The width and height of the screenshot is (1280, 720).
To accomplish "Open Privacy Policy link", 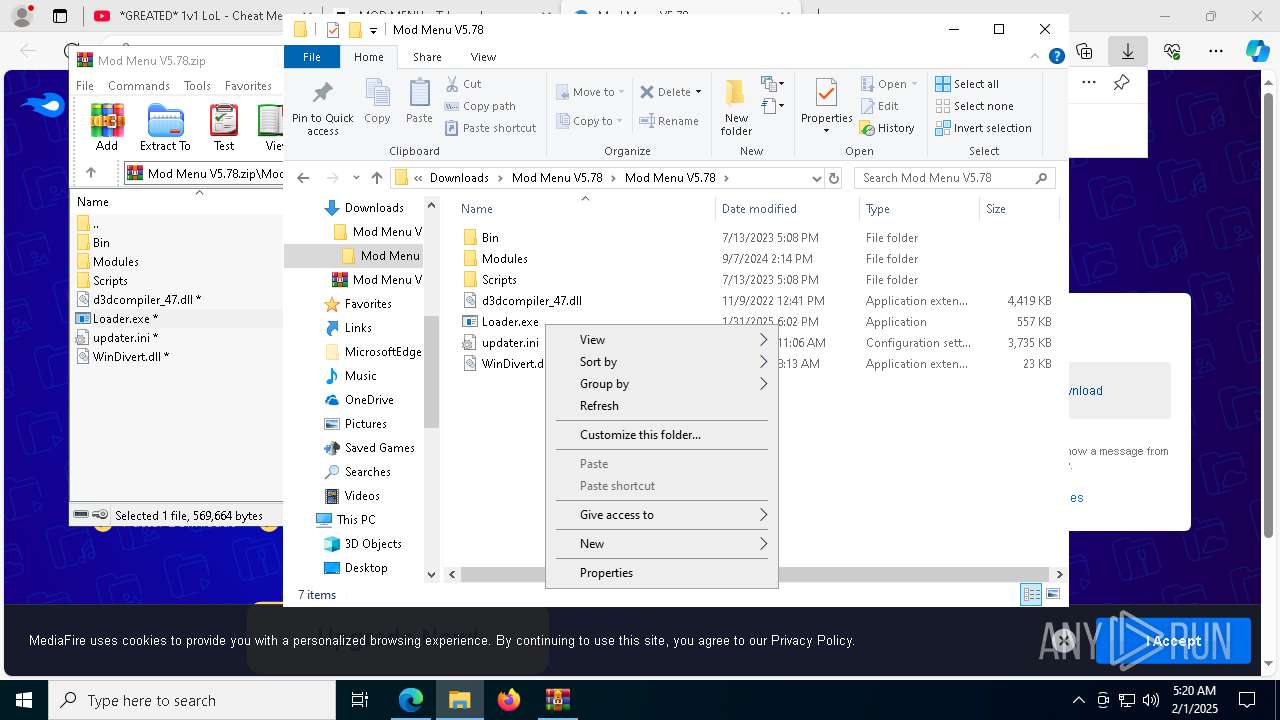I will (811, 641).
